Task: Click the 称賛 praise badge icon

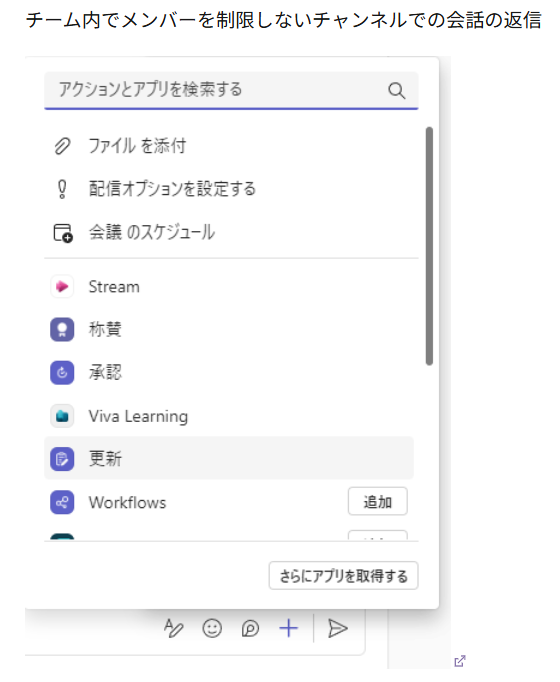Action: pos(62,330)
